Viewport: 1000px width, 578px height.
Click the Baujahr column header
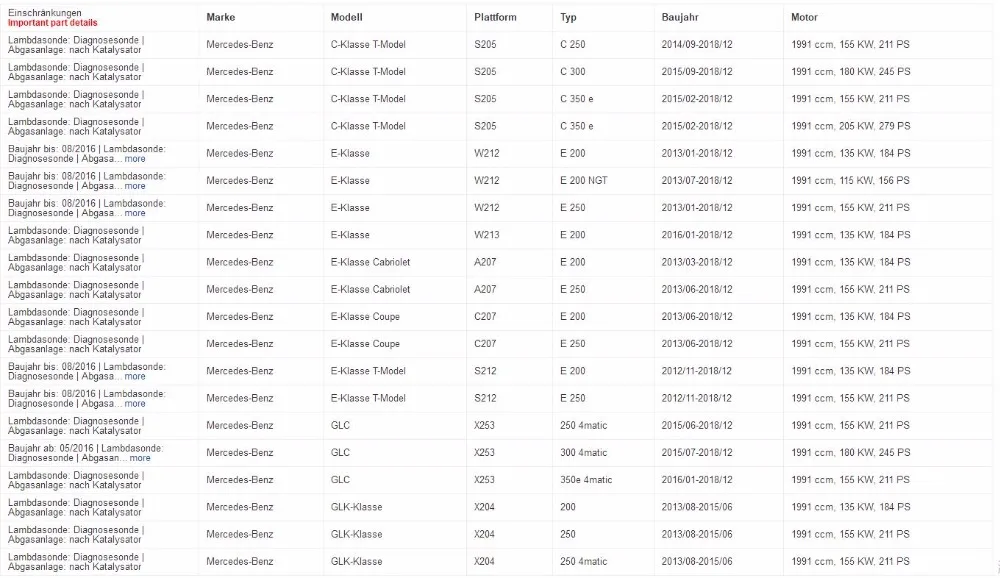680,17
